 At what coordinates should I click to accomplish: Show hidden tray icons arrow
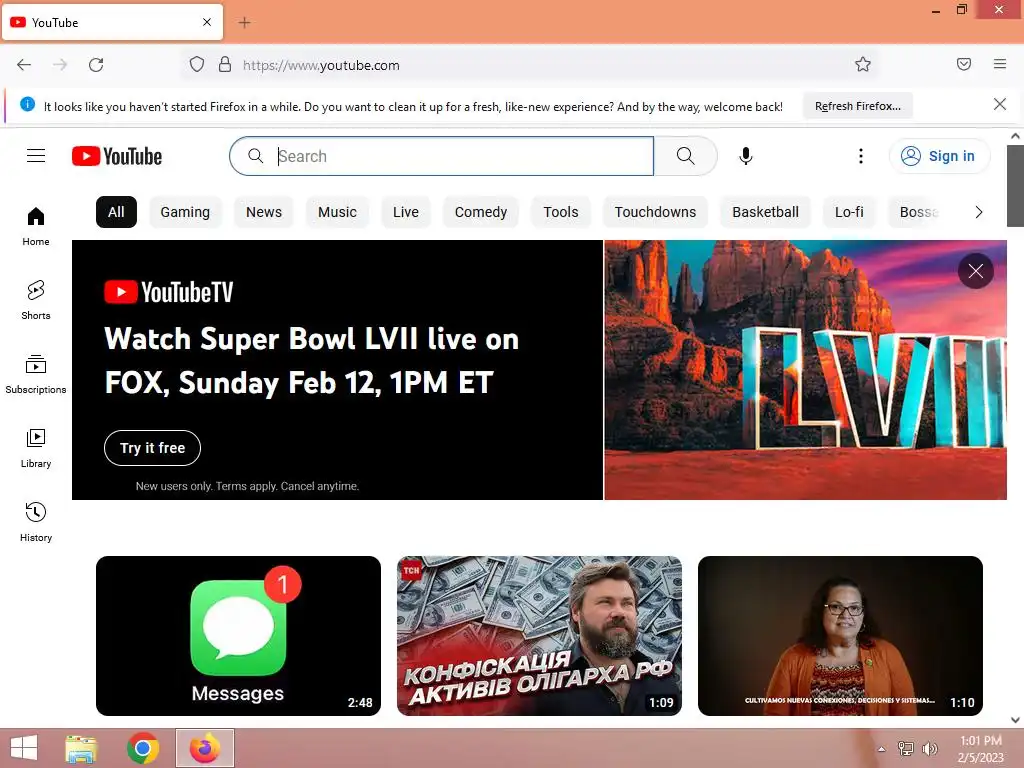point(882,749)
